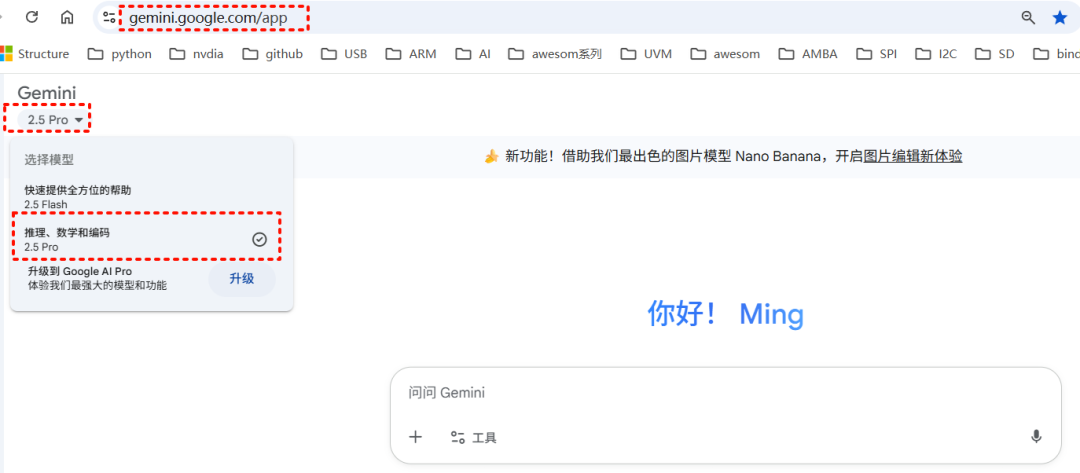Open the I2C bookmarks folder
This screenshot has width=1080, height=473.
(936, 54)
